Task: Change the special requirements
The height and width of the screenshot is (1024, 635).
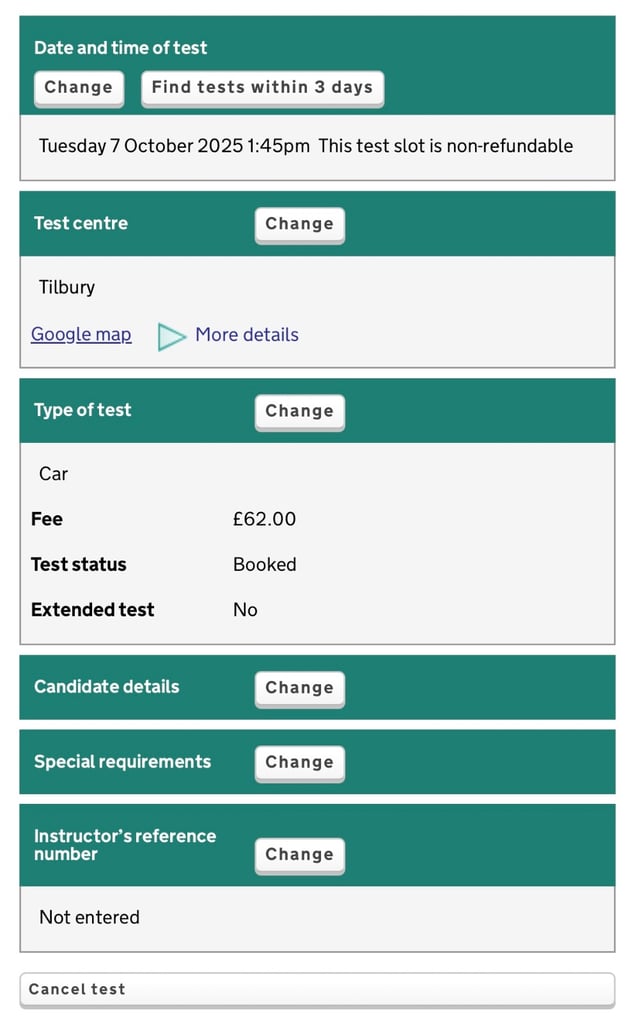Action: [299, 762]
